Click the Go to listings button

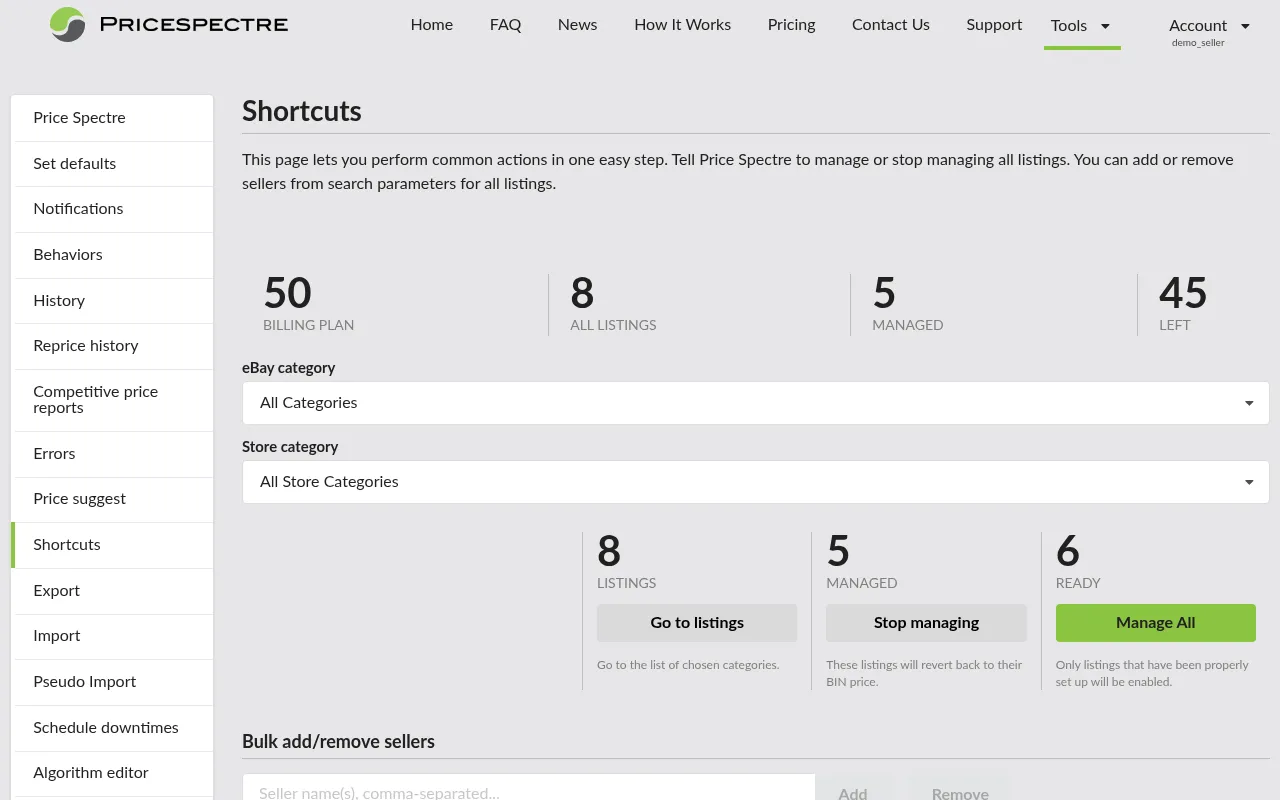pyautogui.click(x=697, y=622)
